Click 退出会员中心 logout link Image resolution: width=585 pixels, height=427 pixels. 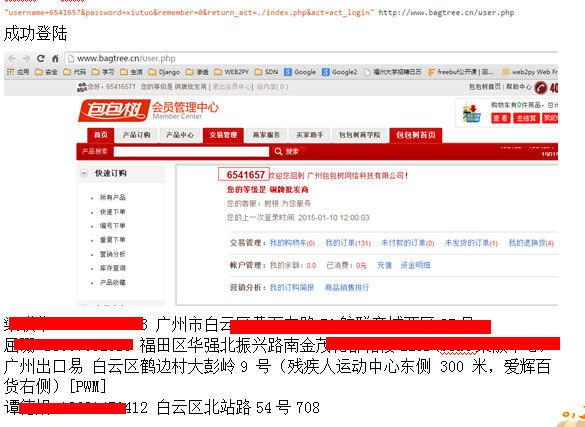coord(232,87)
